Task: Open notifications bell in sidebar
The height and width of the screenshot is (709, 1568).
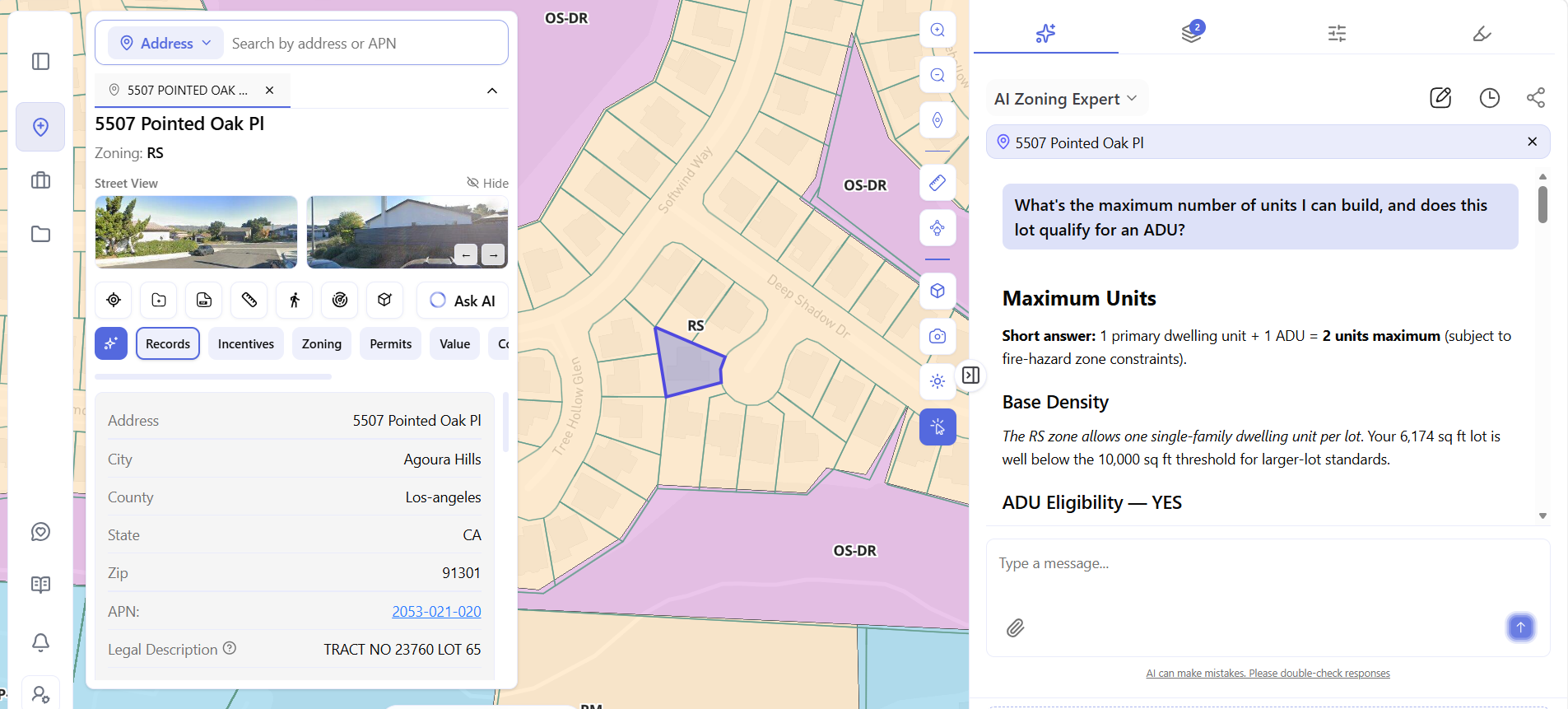Action: [40, 641]
